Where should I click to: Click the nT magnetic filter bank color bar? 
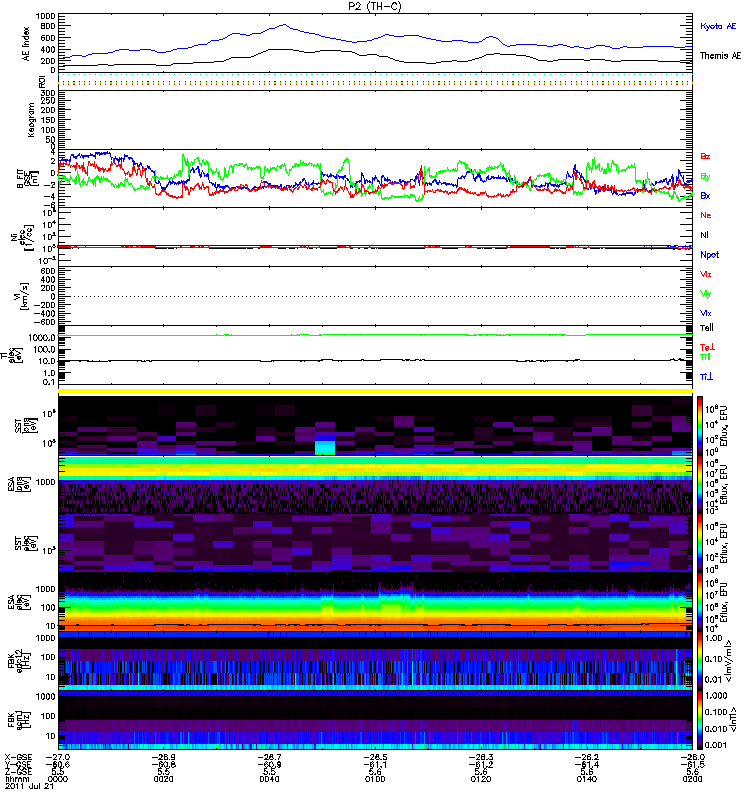click(x=701, y=720)
